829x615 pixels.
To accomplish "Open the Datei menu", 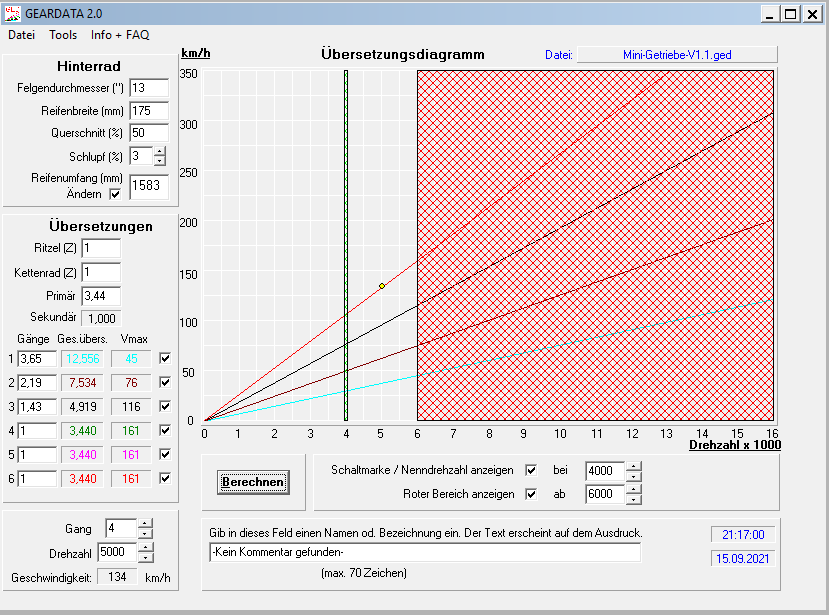I will [22, 35].
